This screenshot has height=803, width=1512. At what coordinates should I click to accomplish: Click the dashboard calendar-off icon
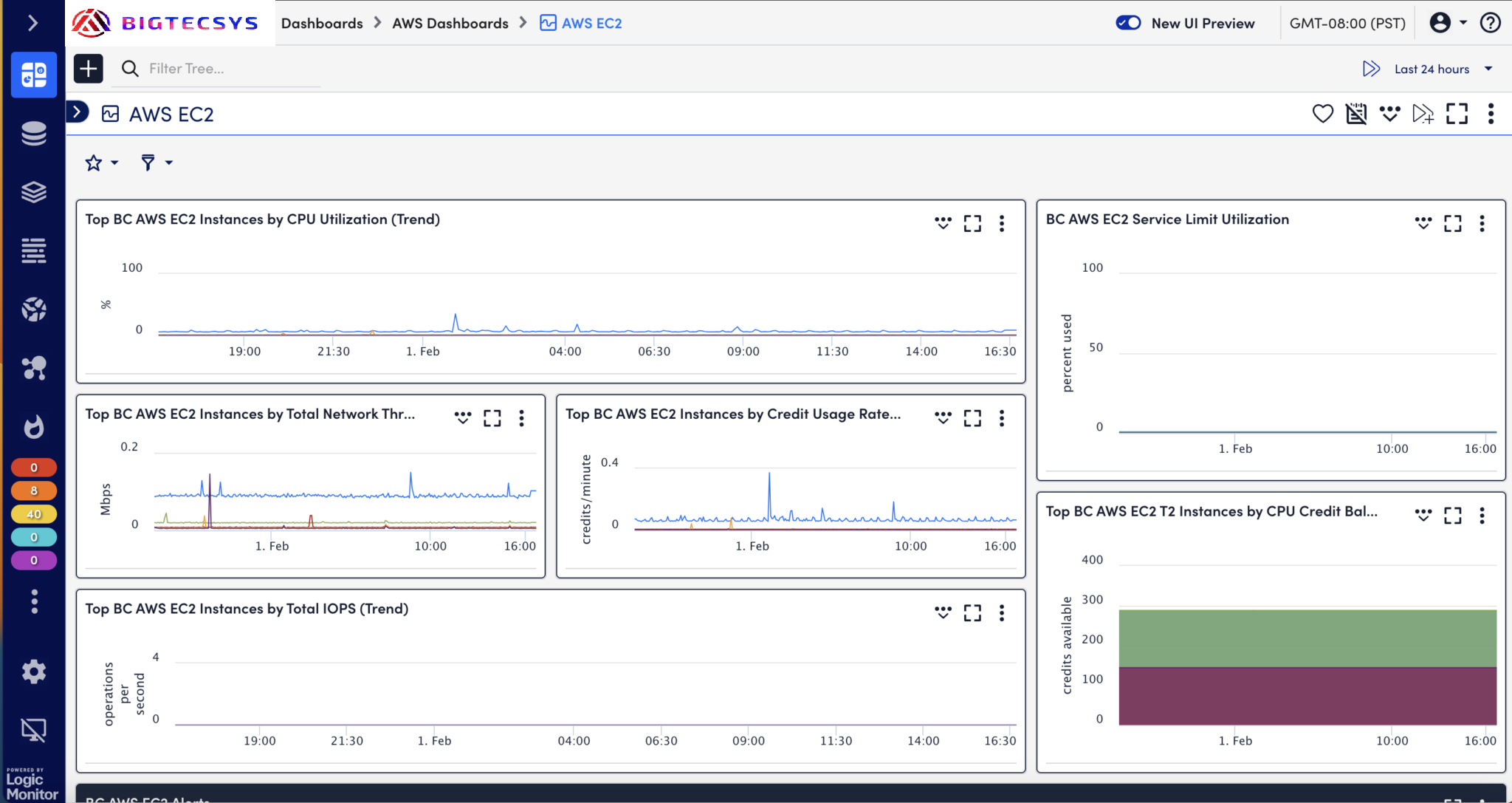point(1356,114)
